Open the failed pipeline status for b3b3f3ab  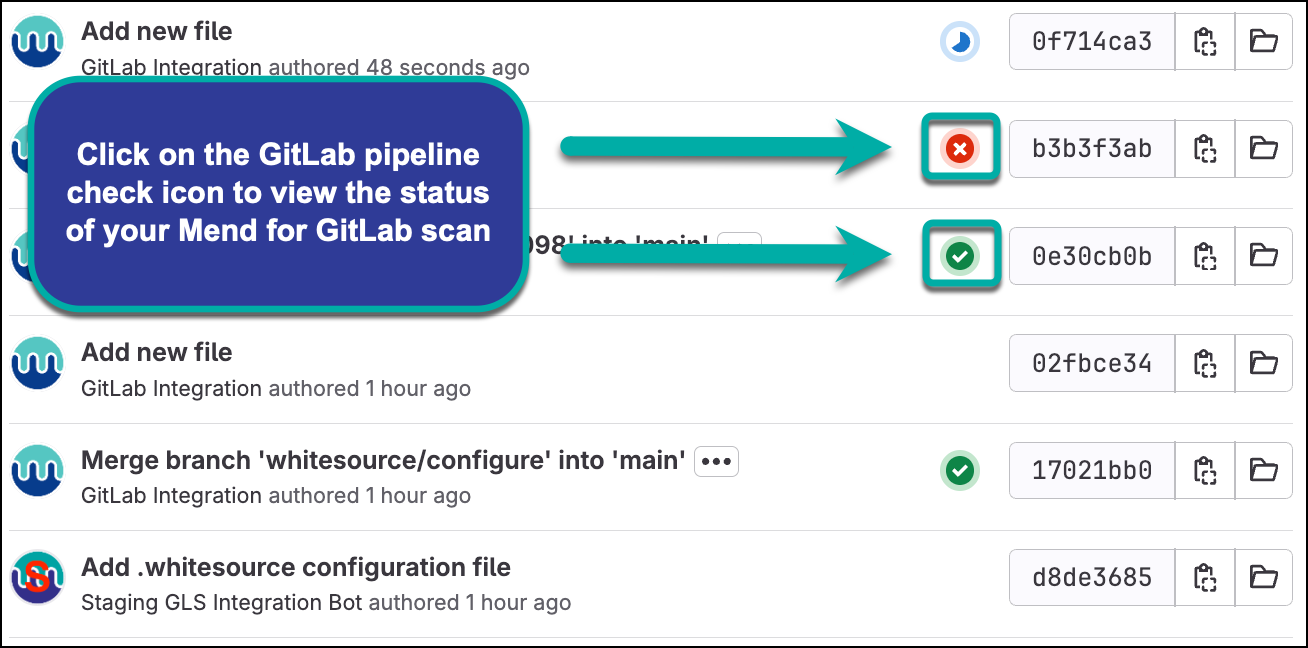point(960,149)
